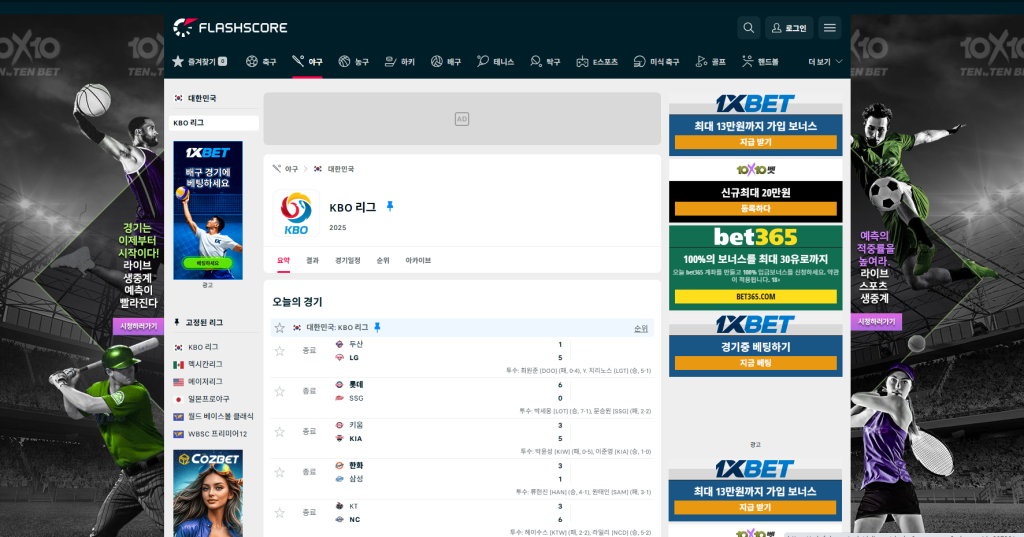Click the 삼성 team logo
The height and width of the screenshot is (537, 1024).
point(340,479)
